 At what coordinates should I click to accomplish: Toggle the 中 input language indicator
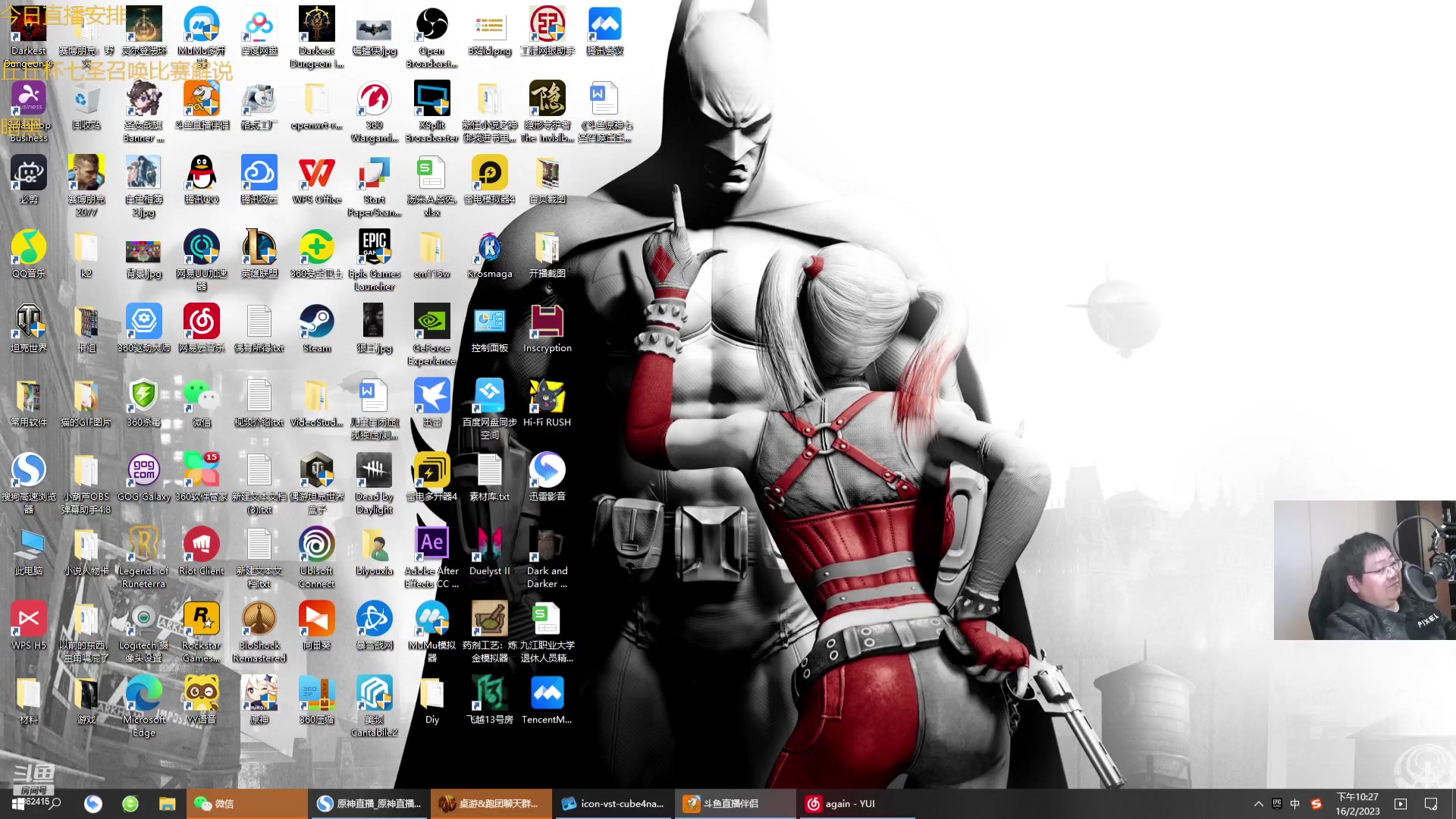[x=1294, y=804]
